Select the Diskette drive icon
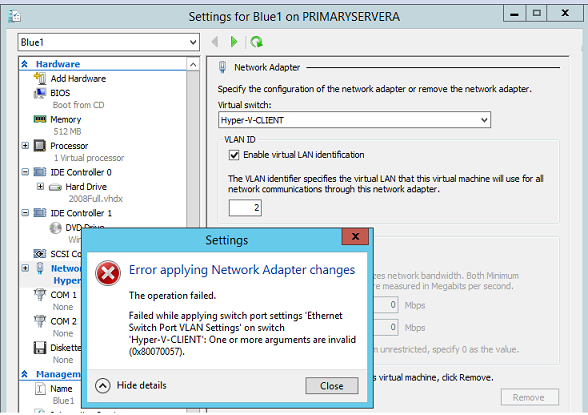The height and width of the screenshot is (415, 588). pyautogui.click(x=40, y=348)
